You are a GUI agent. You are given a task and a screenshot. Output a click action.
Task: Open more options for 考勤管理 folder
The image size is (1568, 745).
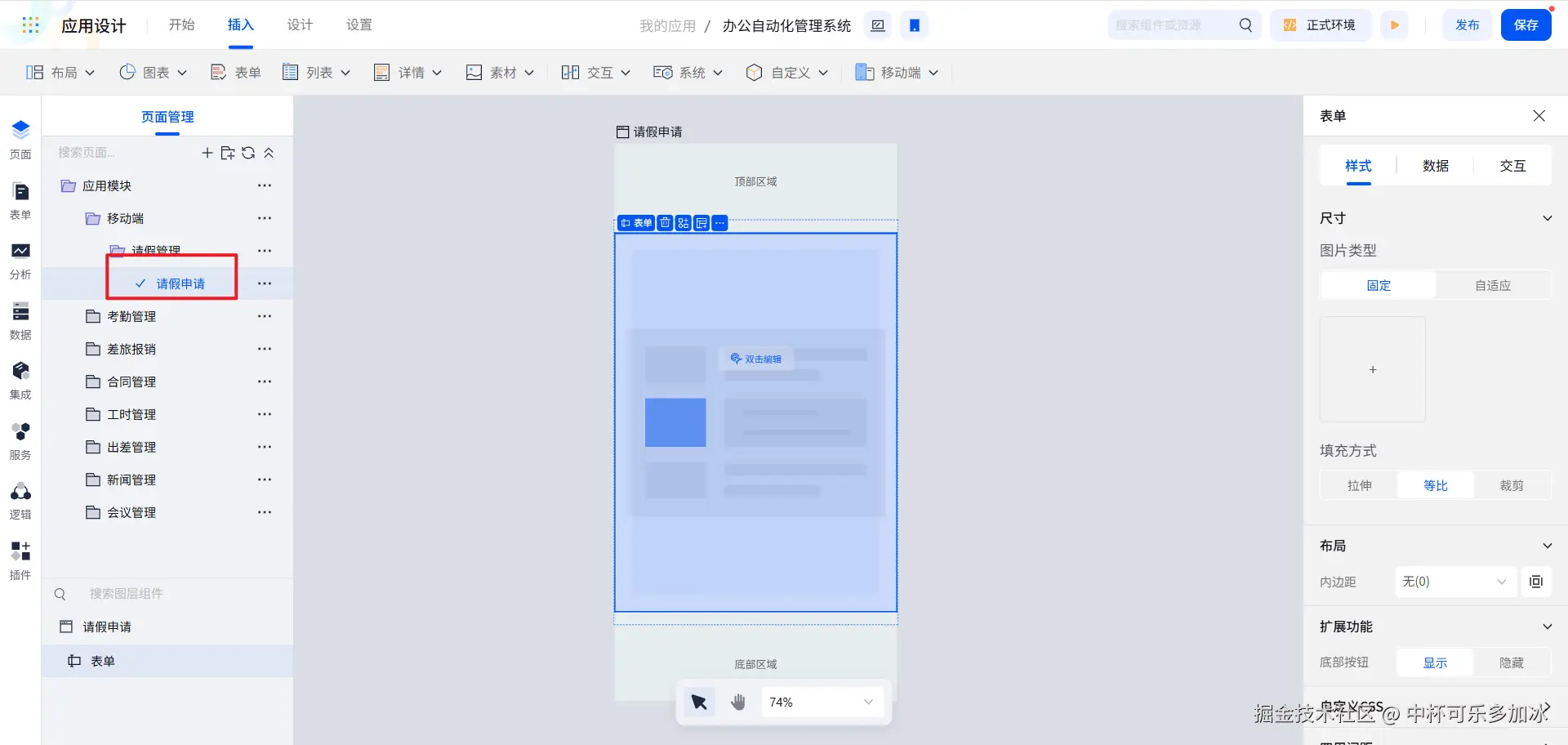pos(265,316)
